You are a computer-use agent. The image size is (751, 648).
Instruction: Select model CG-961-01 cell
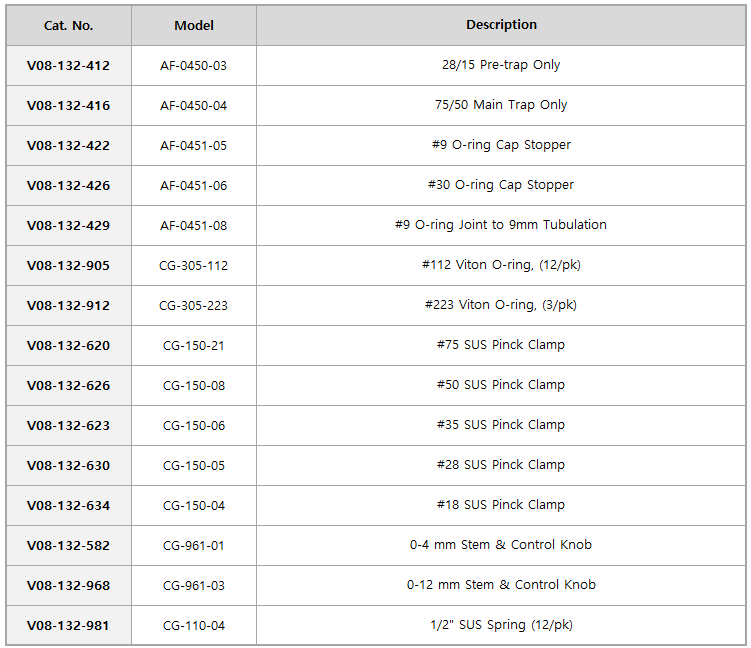click(193, 546)
